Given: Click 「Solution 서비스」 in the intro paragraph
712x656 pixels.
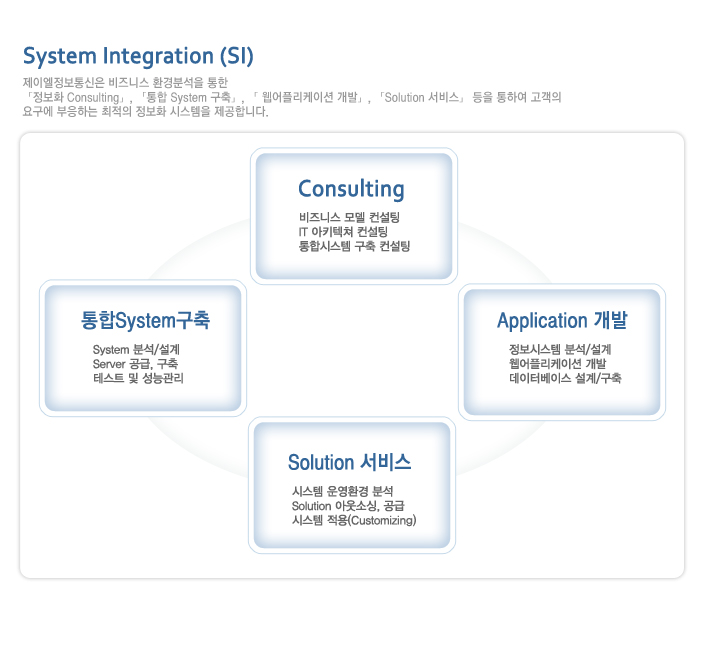Looking at the screenshot, I should click(x=421, y=97).
